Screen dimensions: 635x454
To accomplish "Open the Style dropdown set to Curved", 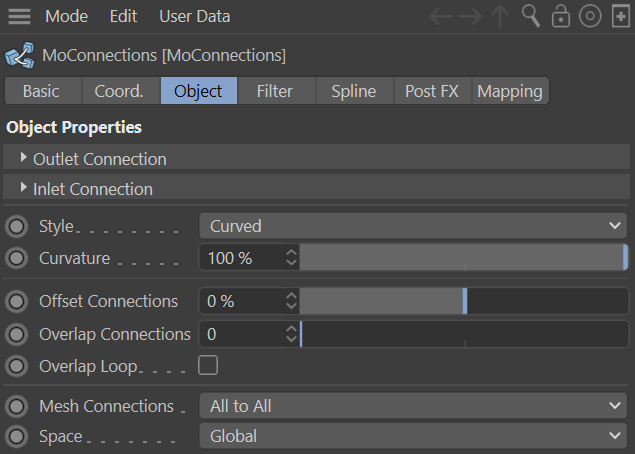I will (413, 226).
